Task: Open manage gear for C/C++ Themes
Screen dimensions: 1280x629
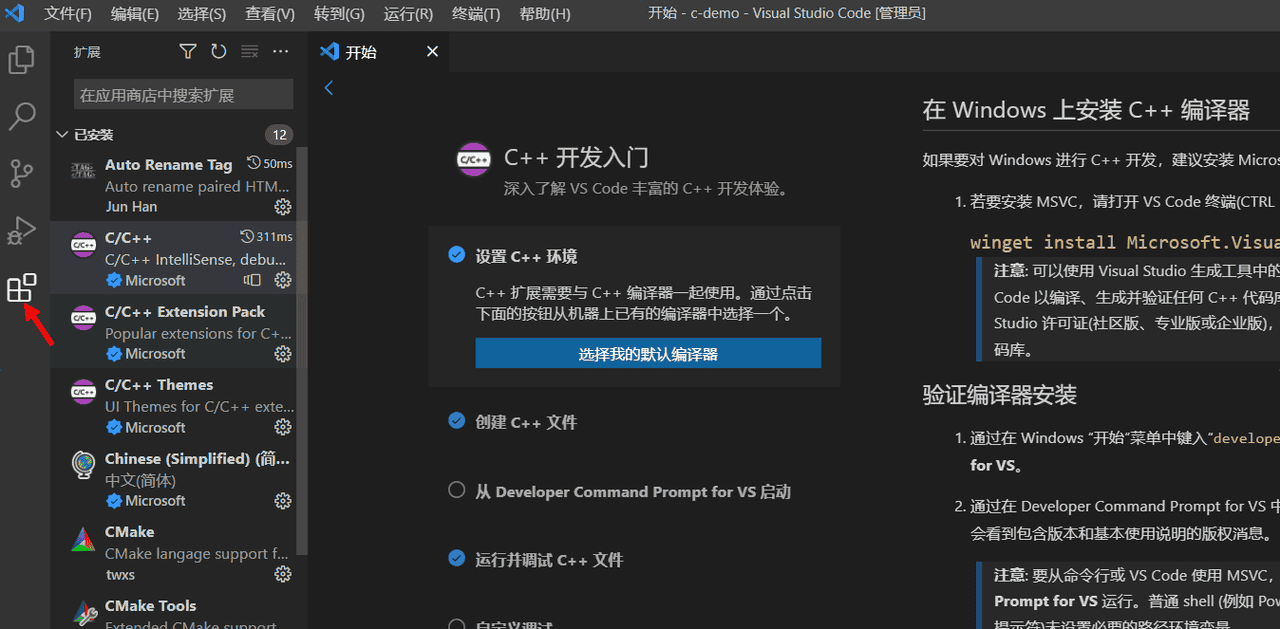Action: (283, 427)
